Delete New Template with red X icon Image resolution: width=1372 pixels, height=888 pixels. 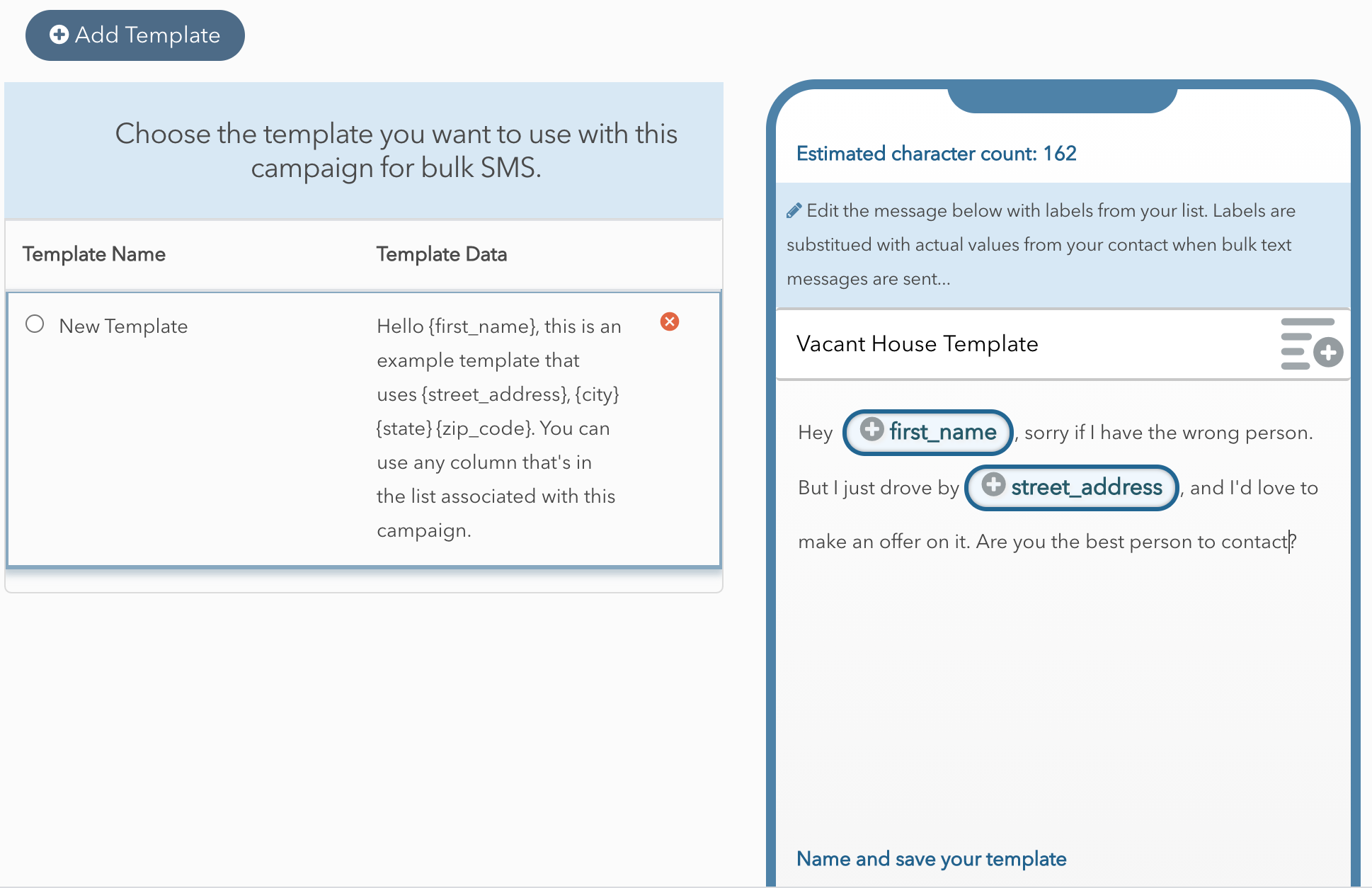coord(670,321)
